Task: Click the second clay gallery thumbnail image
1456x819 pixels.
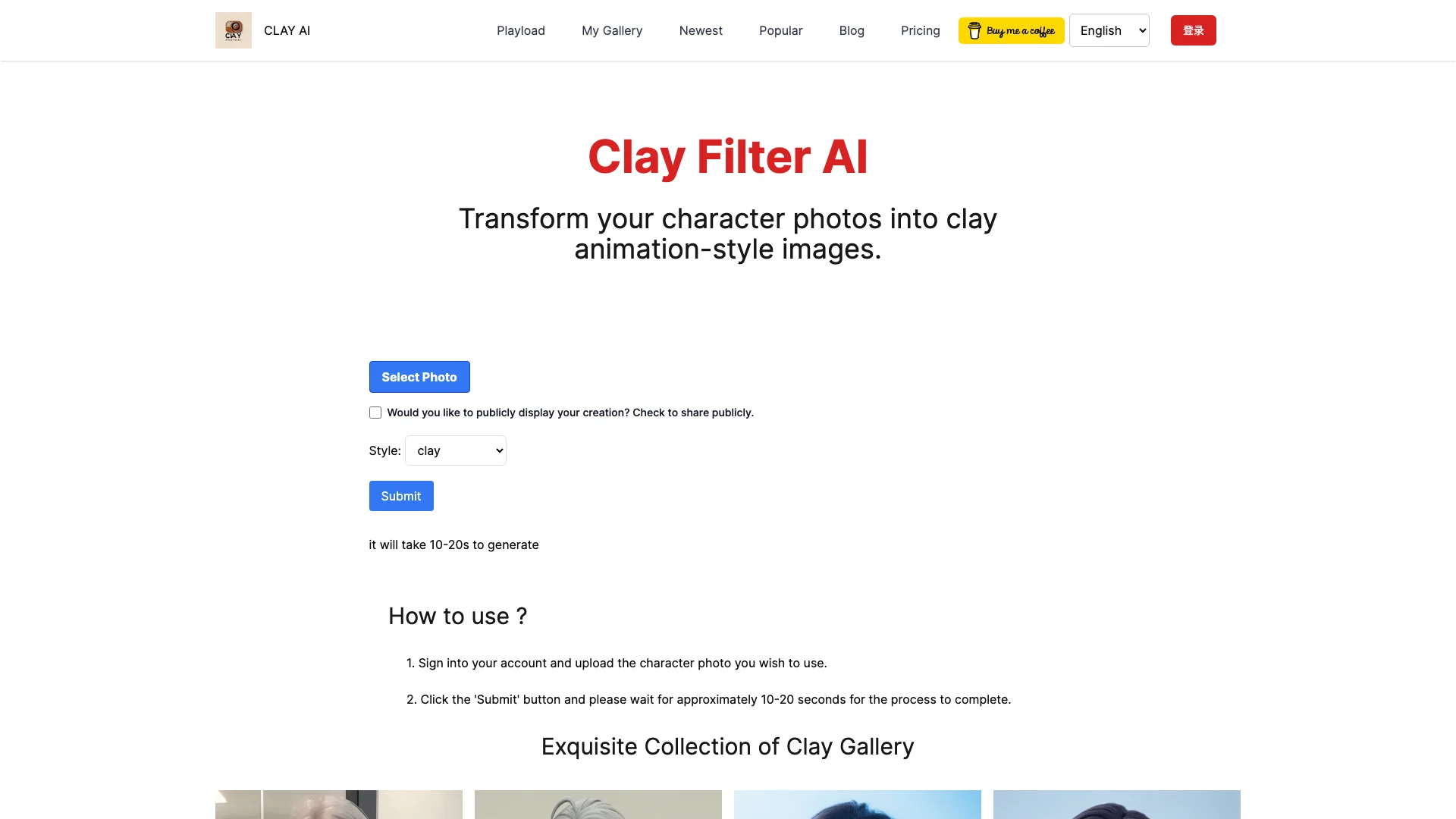Action: pyautogui.click(x=598, y=805)
